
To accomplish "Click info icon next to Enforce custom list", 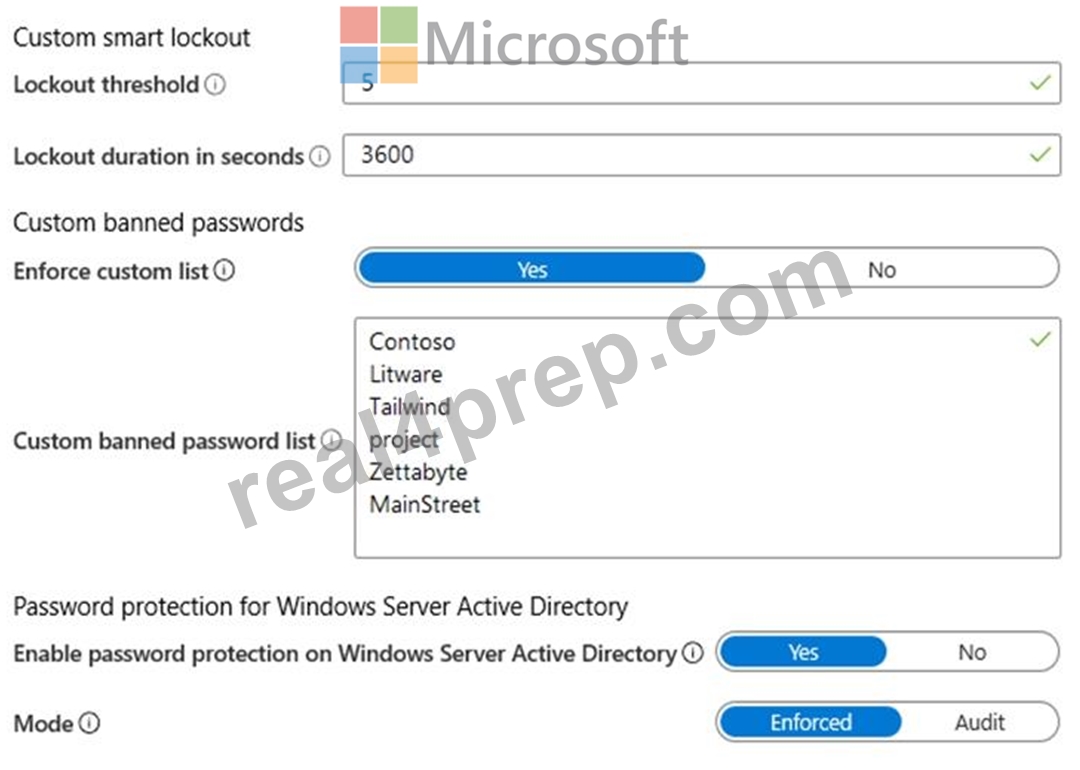I will pos(225,271).
